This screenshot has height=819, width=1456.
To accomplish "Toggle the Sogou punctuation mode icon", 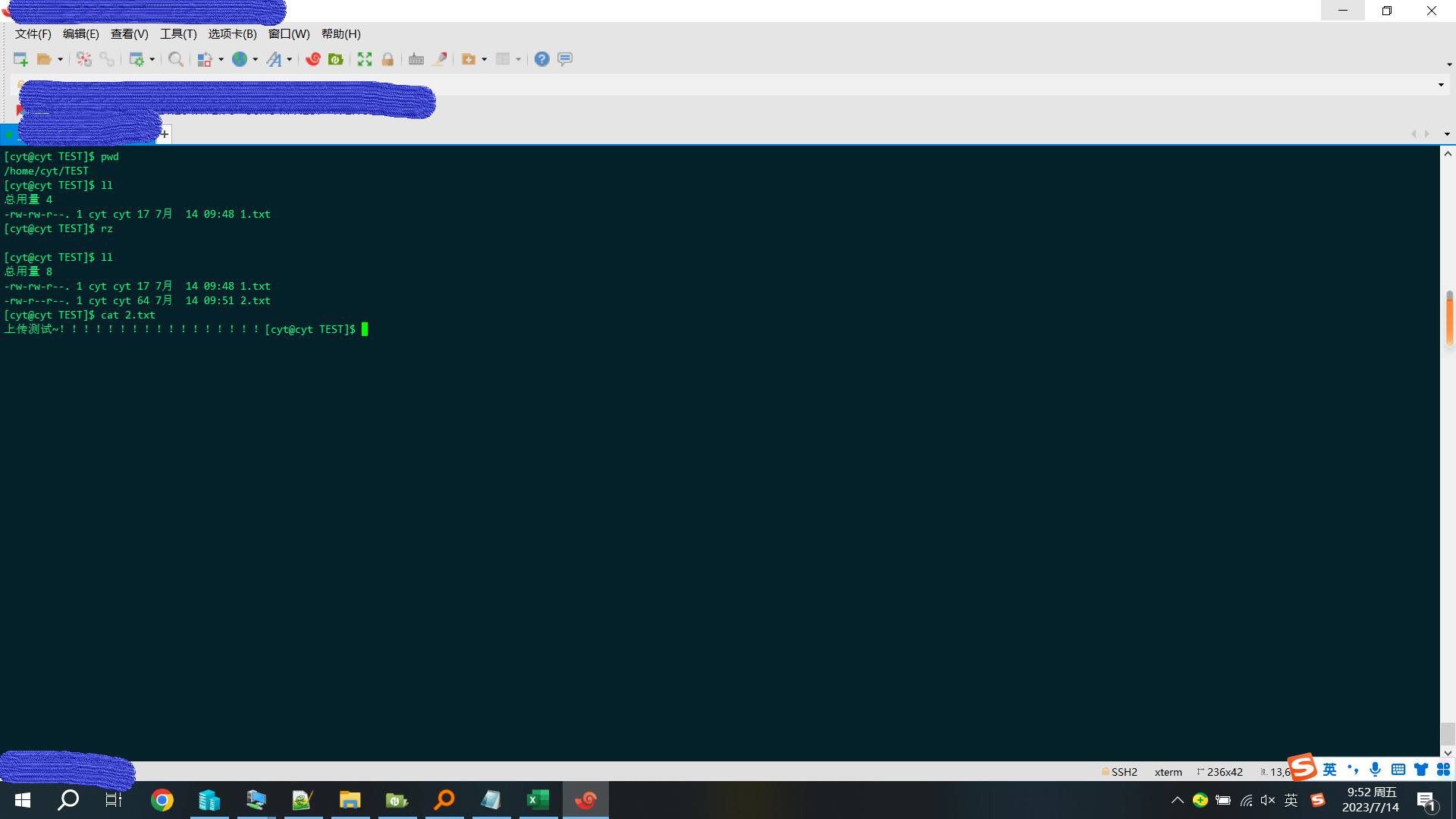I will click(x=1353, y=770).
